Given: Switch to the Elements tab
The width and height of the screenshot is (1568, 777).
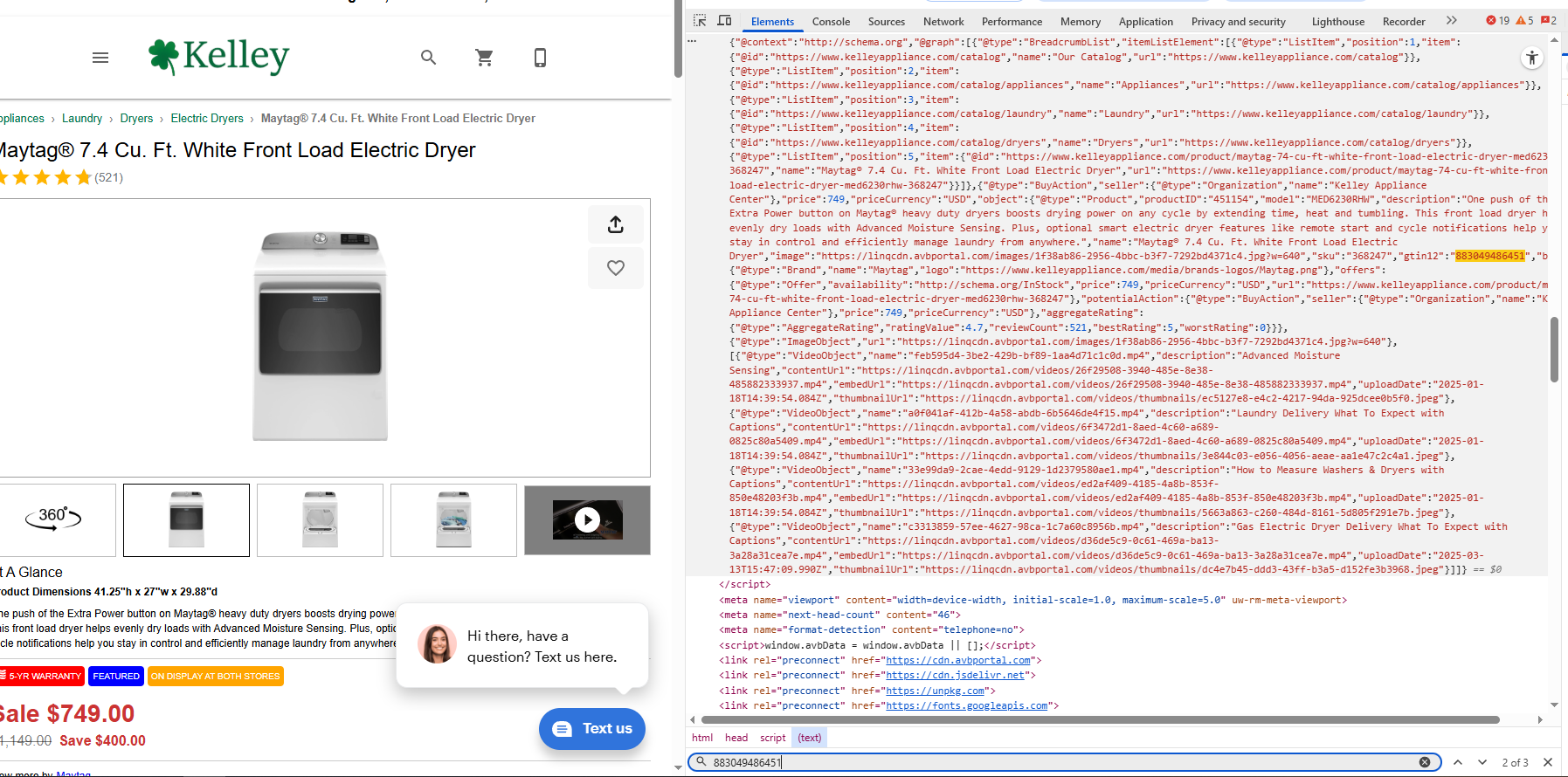Looking at the screenshot, I should (772, 22).
